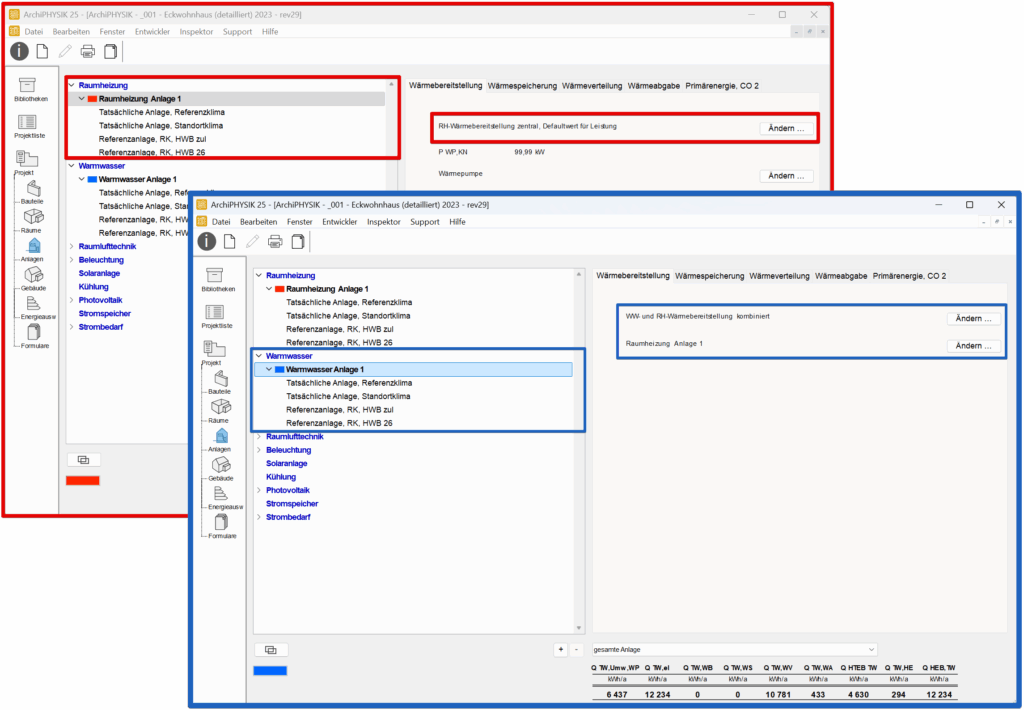Click red color swatch in back window

(83, 481)
